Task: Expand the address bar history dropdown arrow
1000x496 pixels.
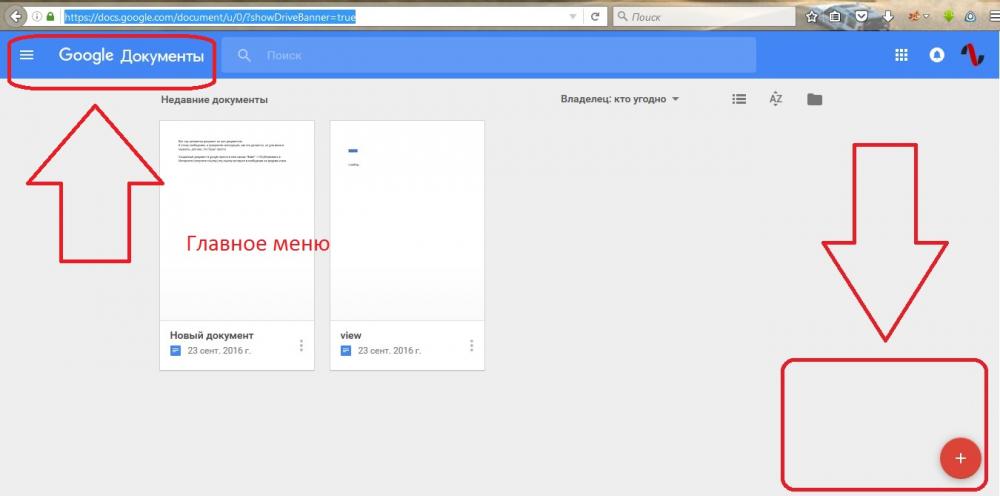Action: (572, 17)
